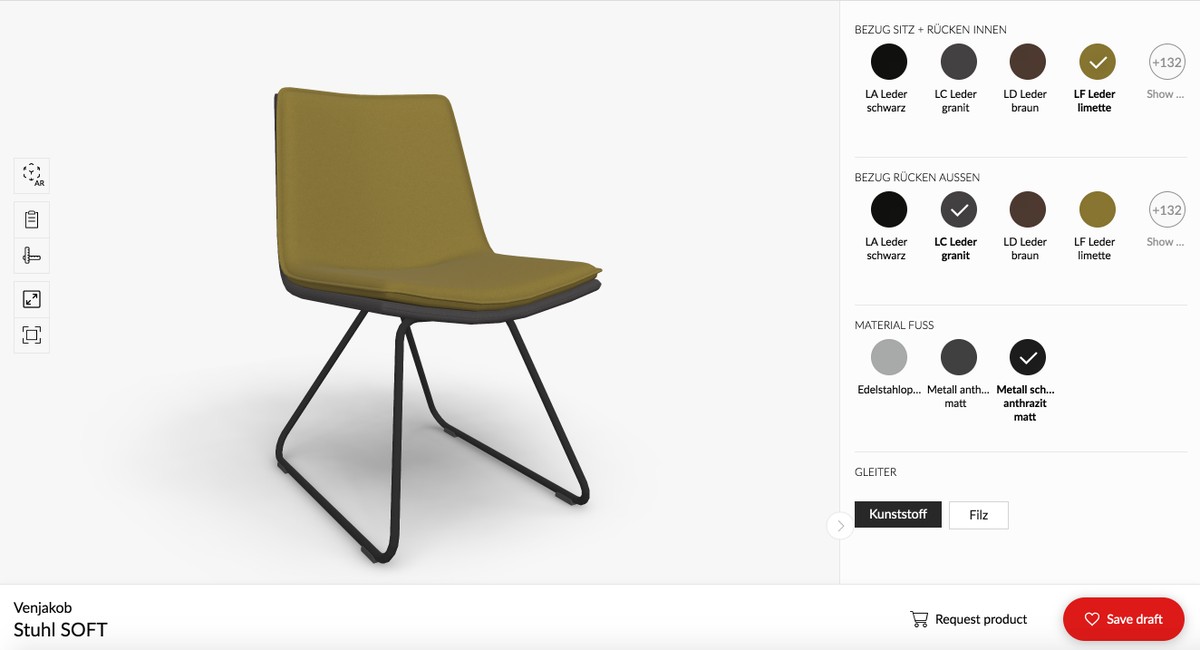Screen dimensions: 1200x650
Task: Show +132 more outer back cover options
Action: click(x=1167, y=210)
